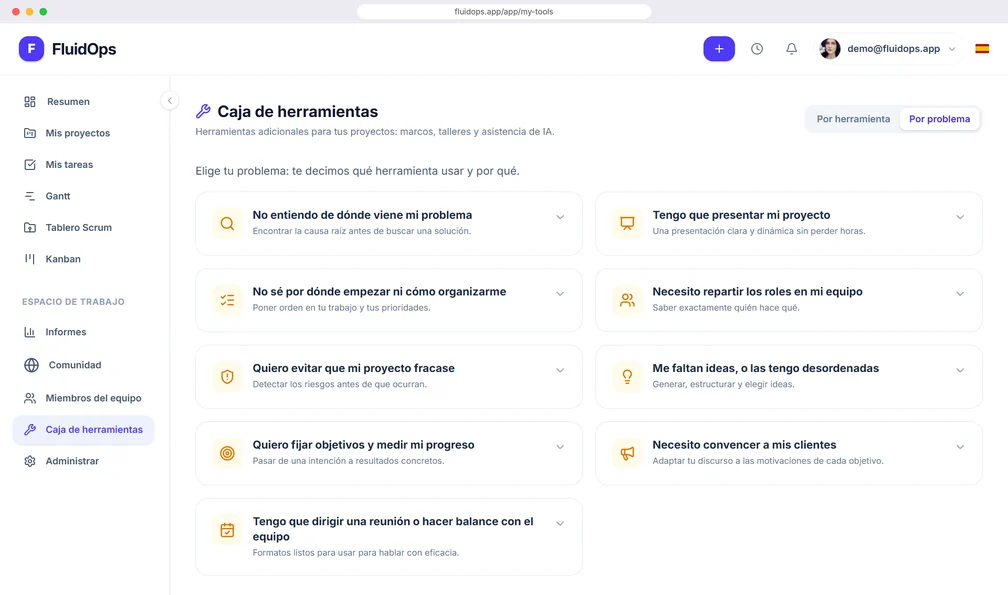1008x595 pixels.
Task: Open the demo@fluidops.app account dropdown
Action: (889, 49)
